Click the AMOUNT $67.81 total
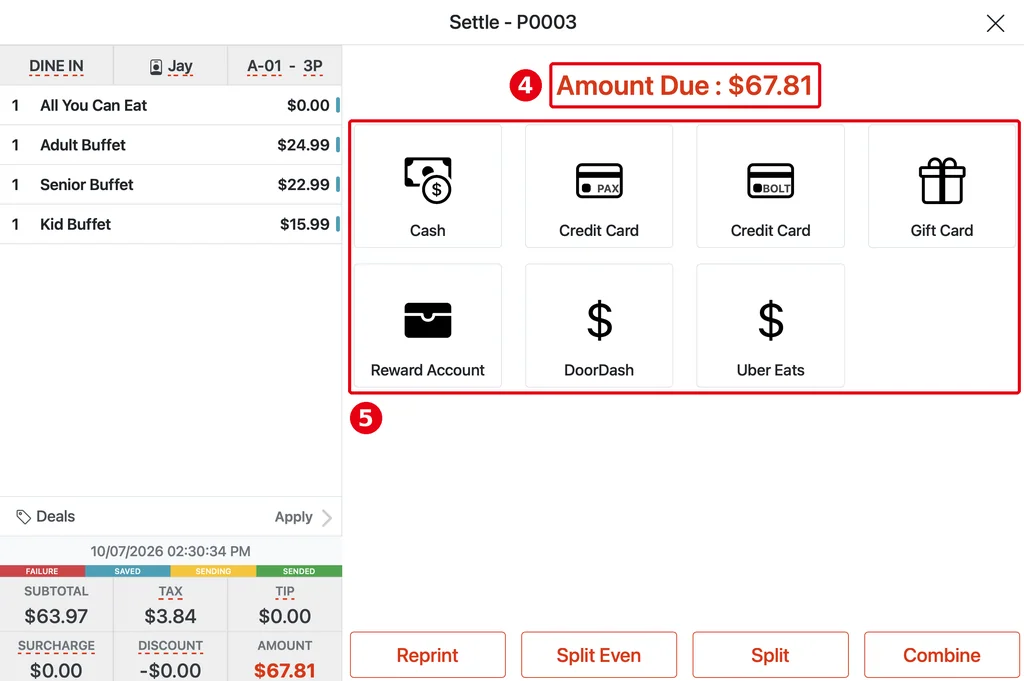This screenshot has height=681, width=1024. (x=285, y=670)
